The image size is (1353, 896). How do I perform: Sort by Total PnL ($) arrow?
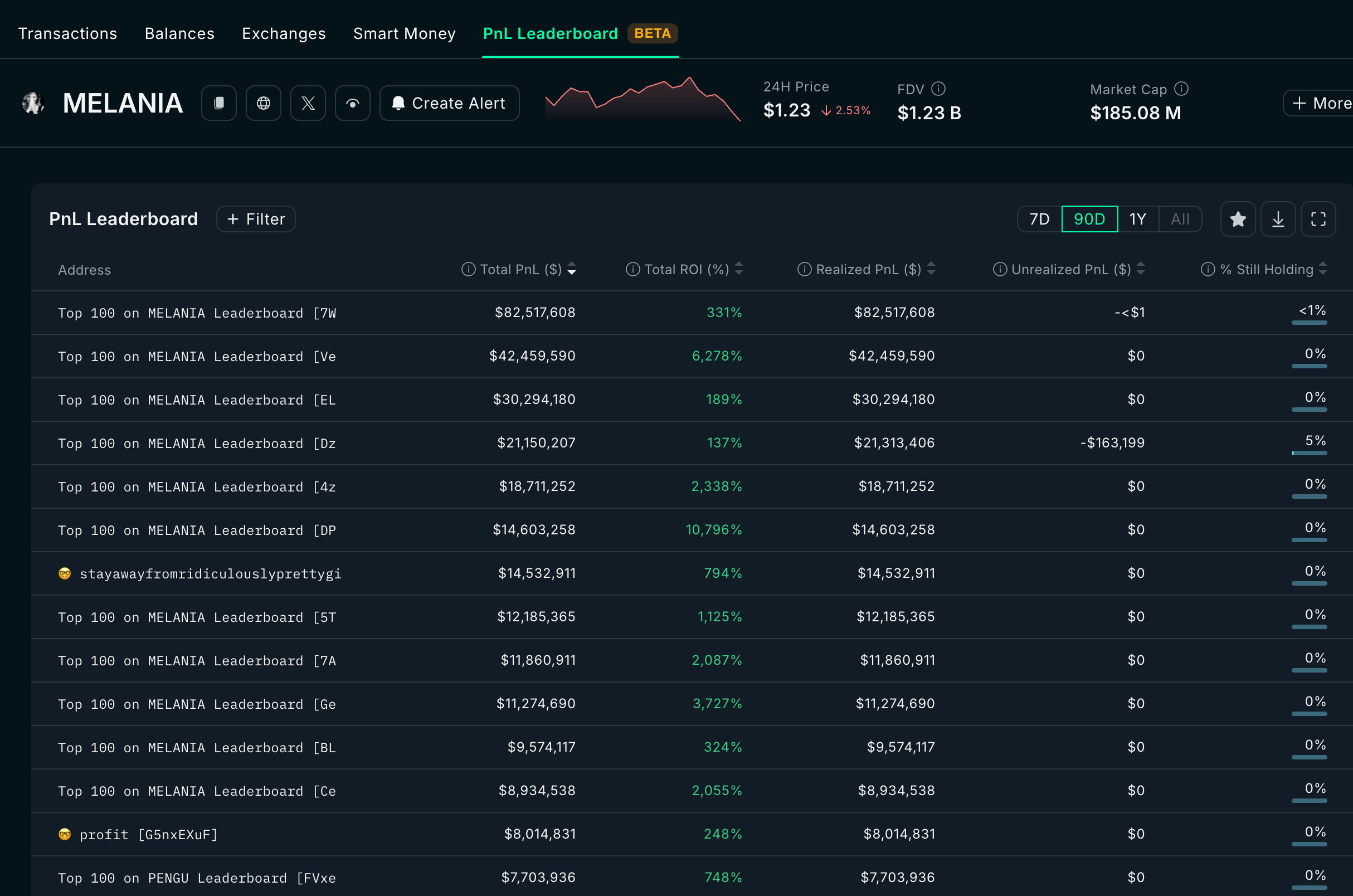click(x=571, y=269)
